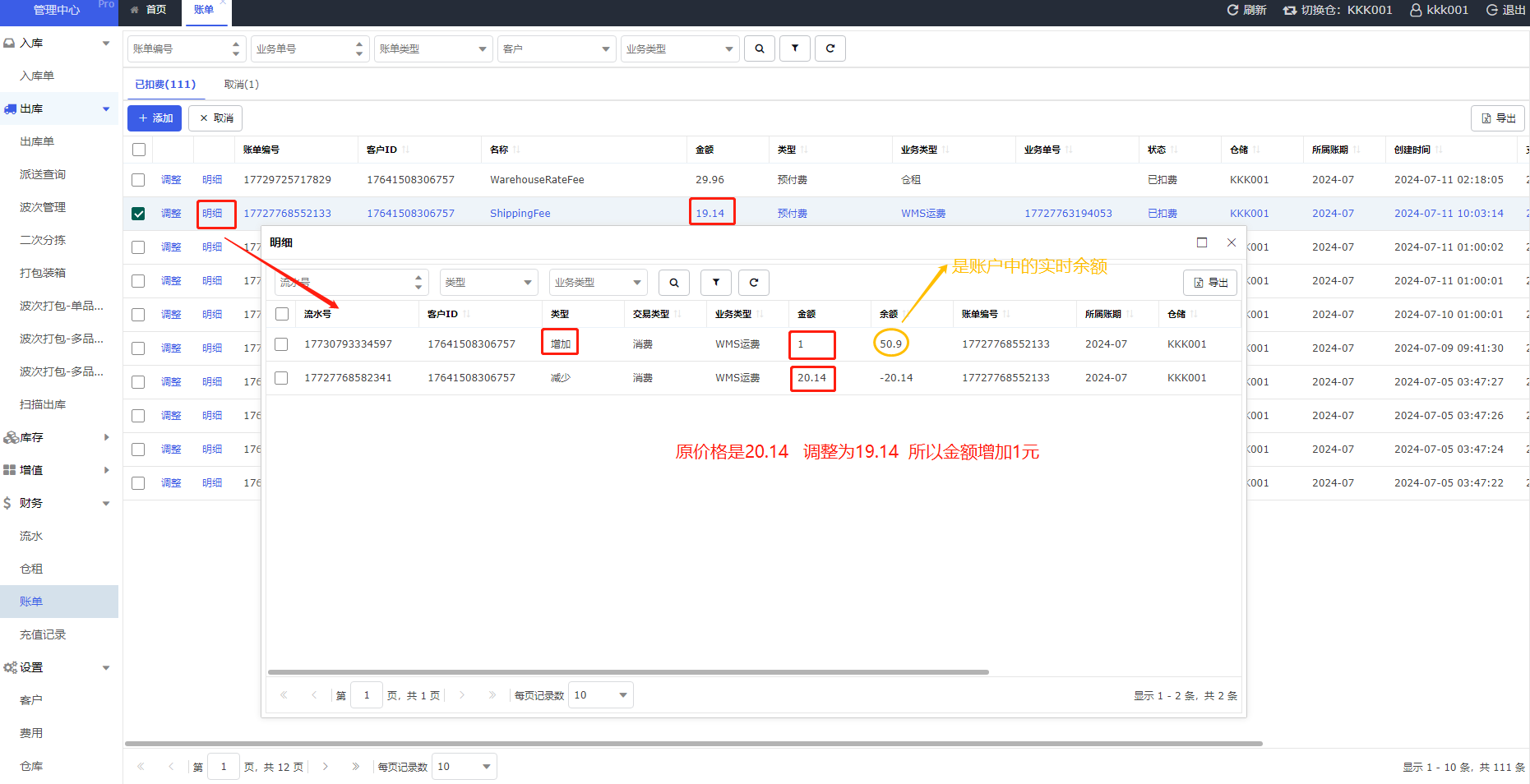Check the row created 2024-07-10 01:00:01
Viewport: 1530px width, 784px height.
(x=138, y=315)
